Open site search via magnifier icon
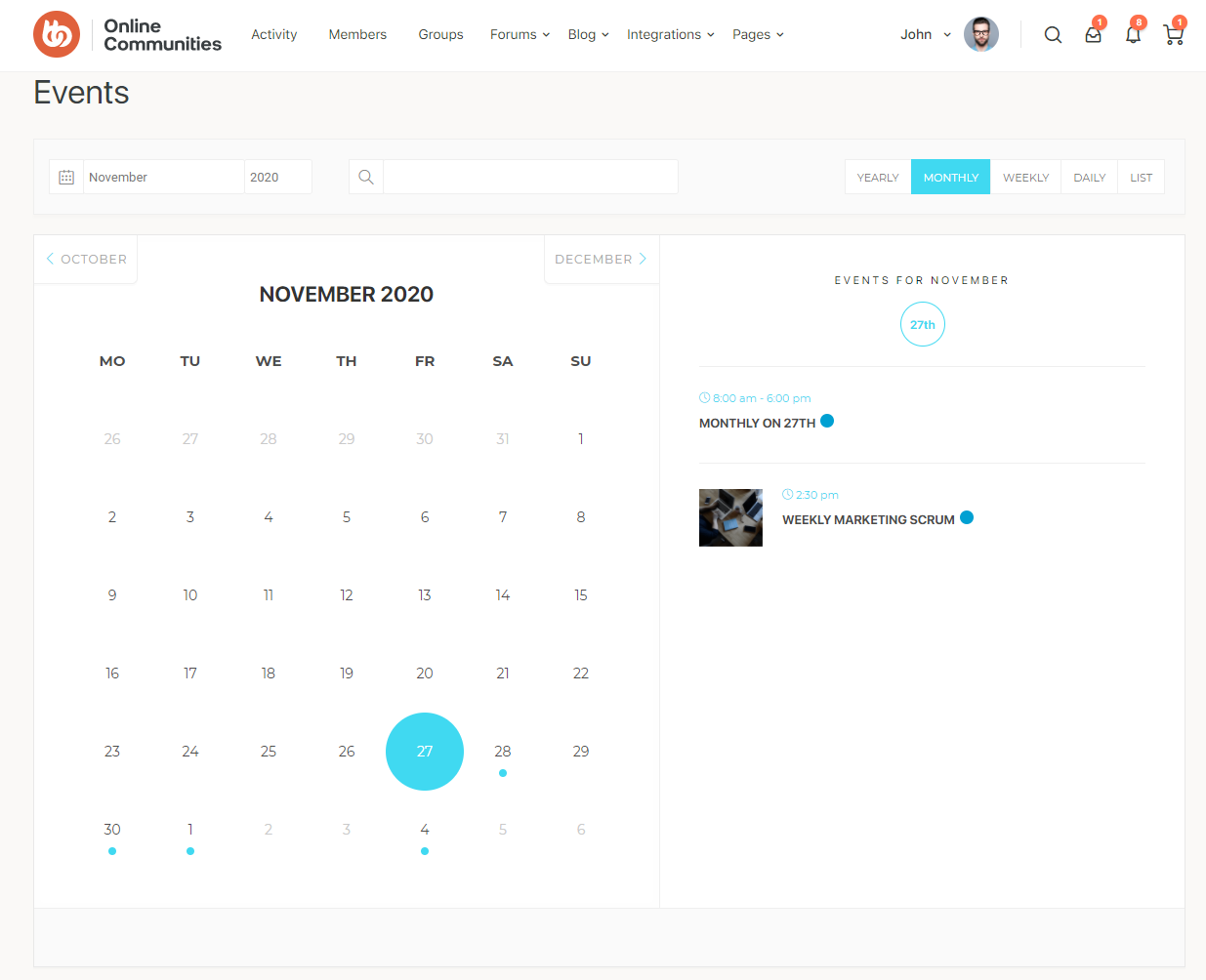 tap(1053, 34)
